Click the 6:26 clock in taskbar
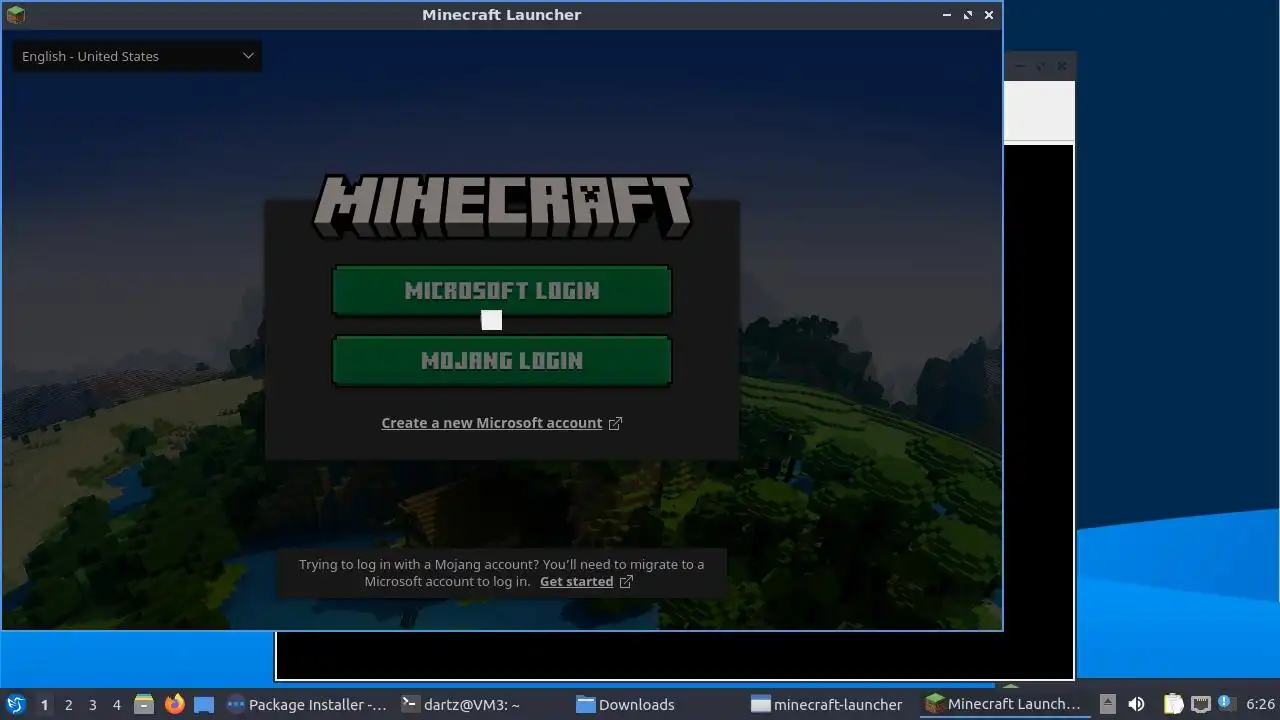Image resolution: width=1280 pixels, height=720 pixels. (x=1260, y=704)
